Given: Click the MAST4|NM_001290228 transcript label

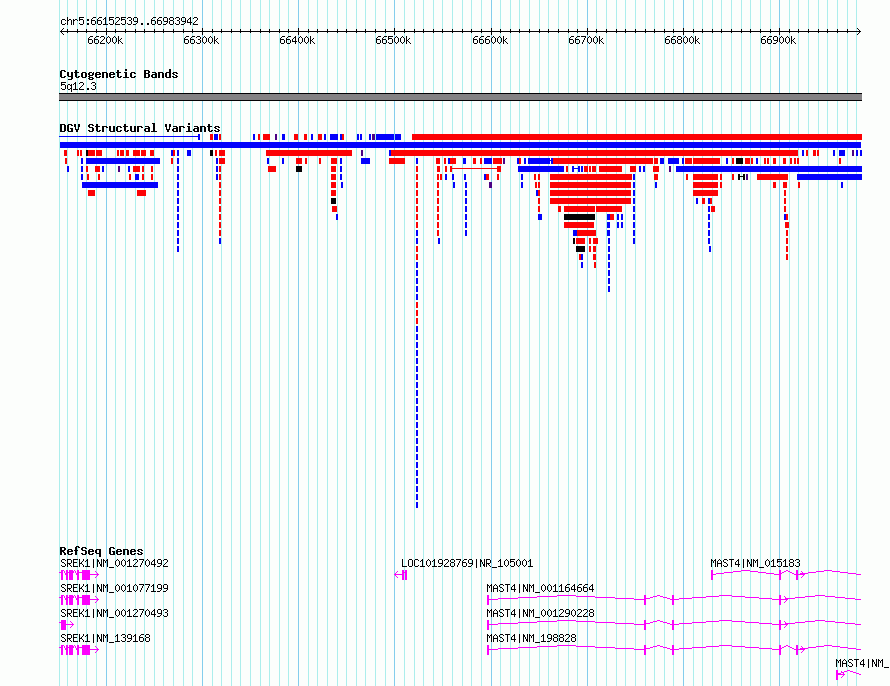Looking at the screenshot, I should click(540, 613).
